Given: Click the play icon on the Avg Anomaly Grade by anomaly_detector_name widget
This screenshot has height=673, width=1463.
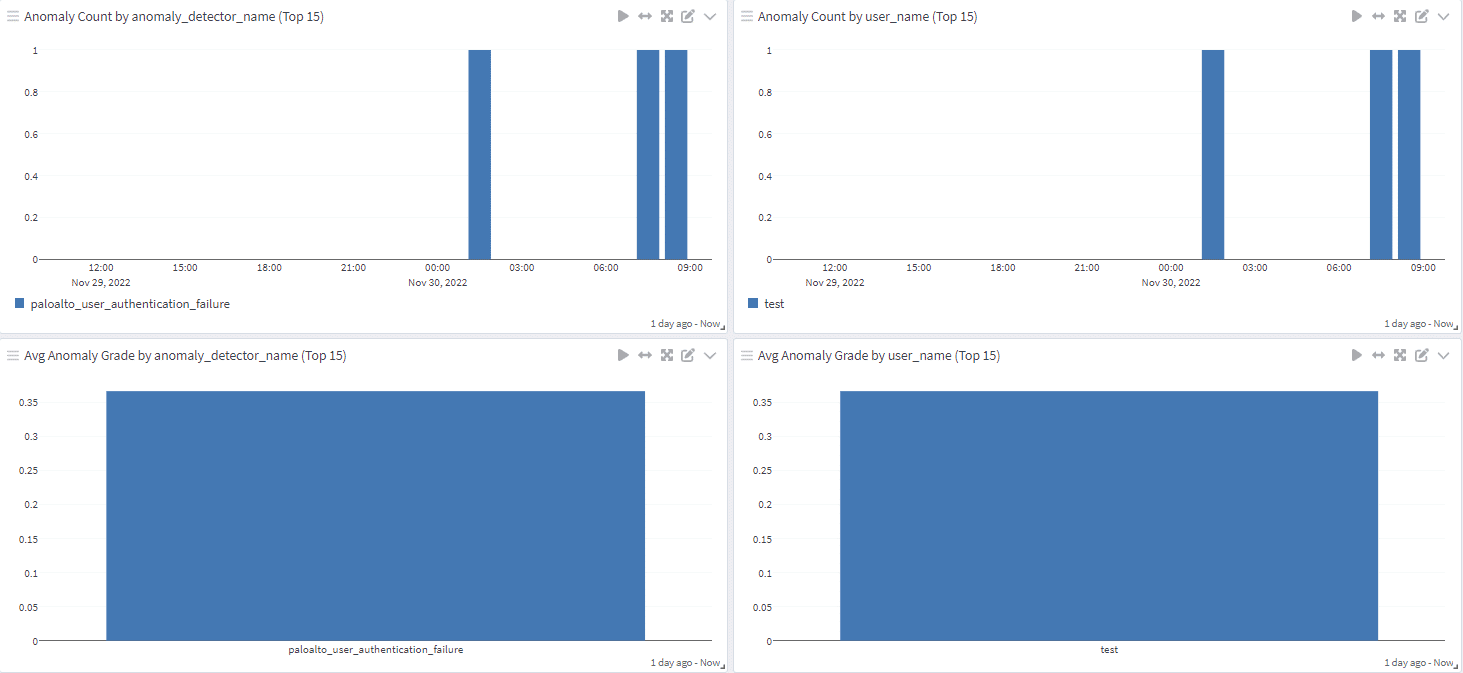Looking at the screenshot, I should (623, 356).
